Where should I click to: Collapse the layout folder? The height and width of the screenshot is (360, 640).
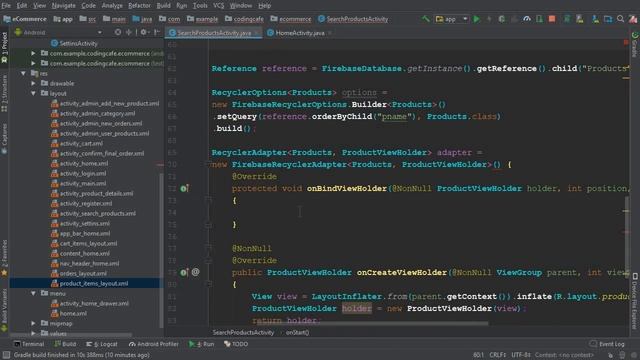click(x=33, y=93)
